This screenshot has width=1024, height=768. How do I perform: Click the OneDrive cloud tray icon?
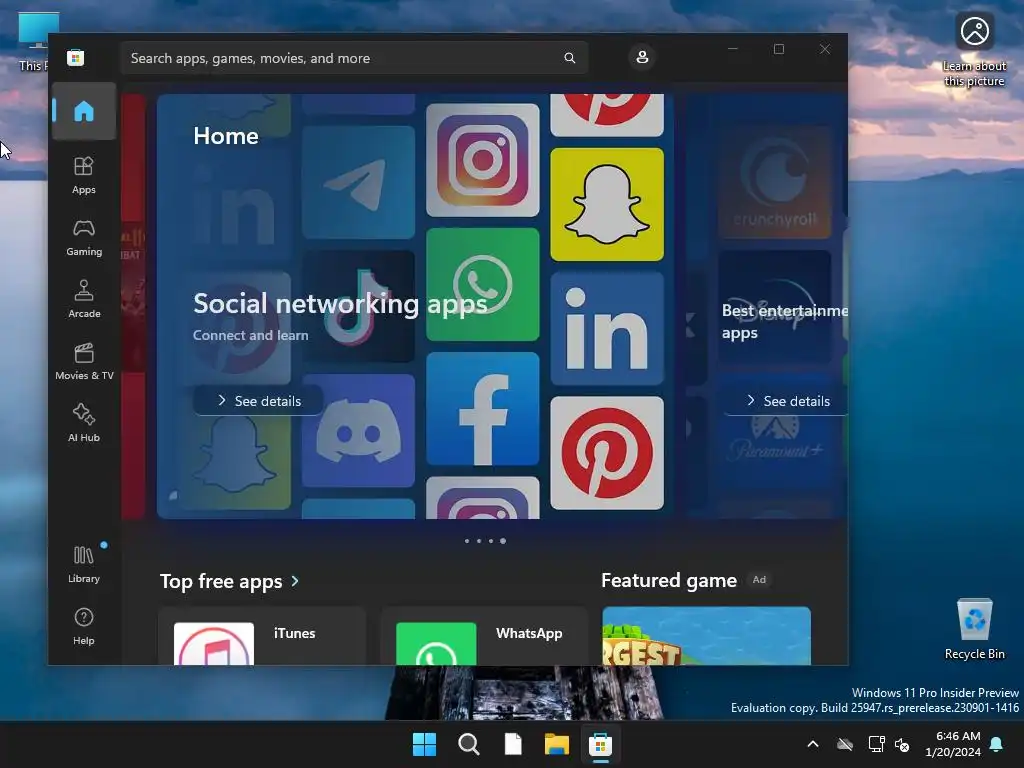tap(845, 744)
